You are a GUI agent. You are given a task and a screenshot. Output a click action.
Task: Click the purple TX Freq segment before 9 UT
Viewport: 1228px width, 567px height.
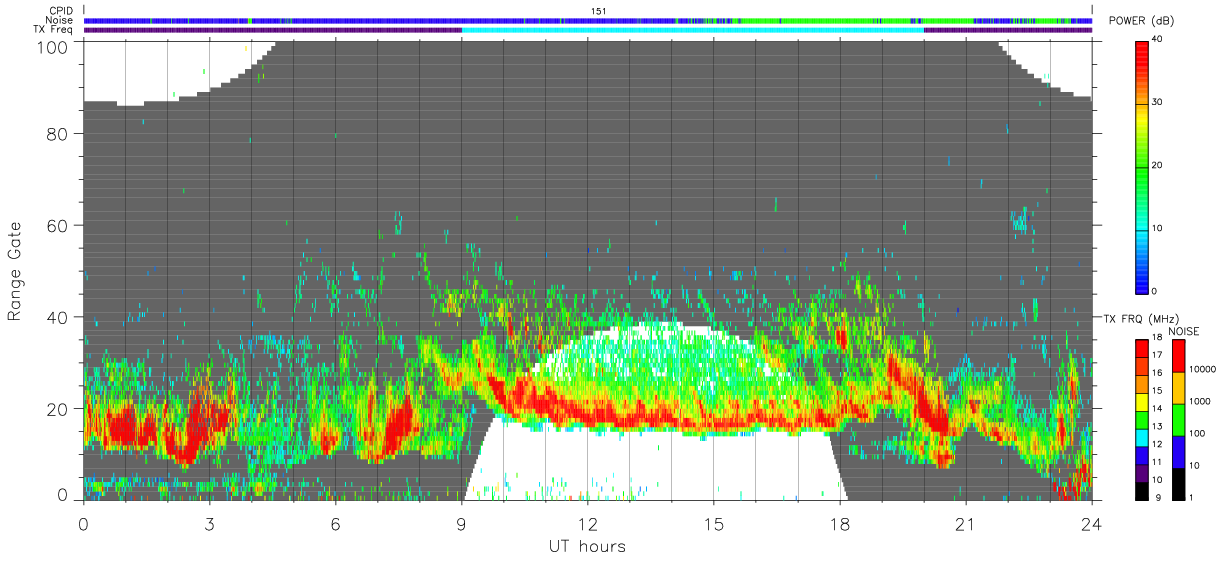pos(272,30)
